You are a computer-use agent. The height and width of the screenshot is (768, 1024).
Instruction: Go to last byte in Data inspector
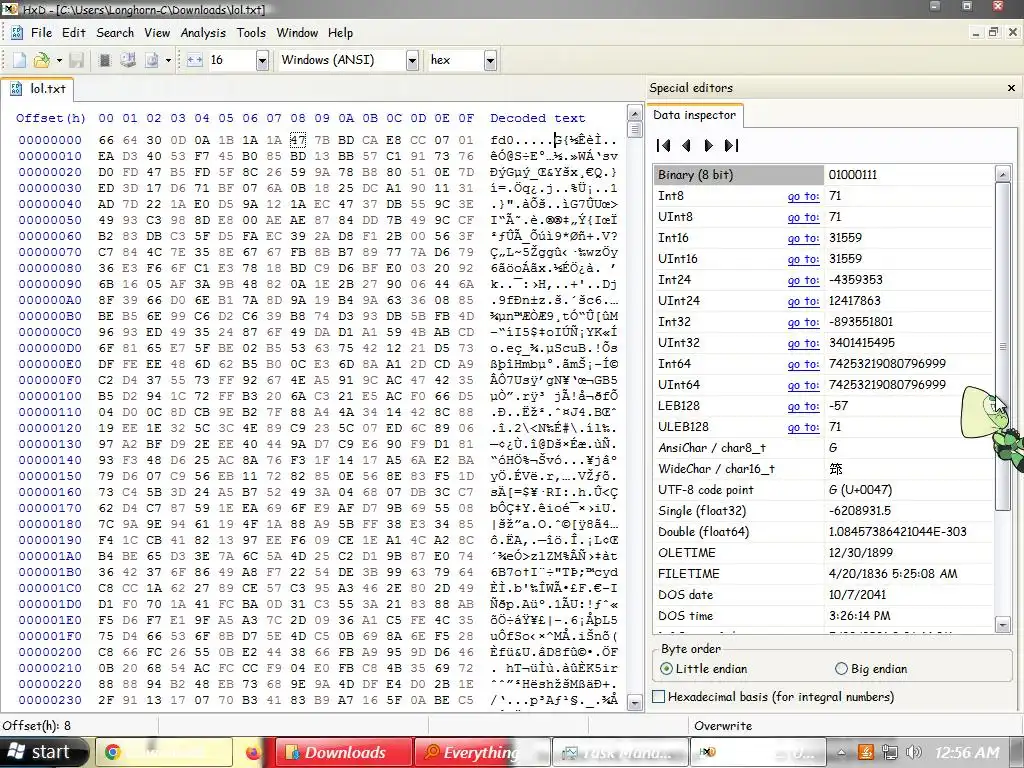coord(731,146)
